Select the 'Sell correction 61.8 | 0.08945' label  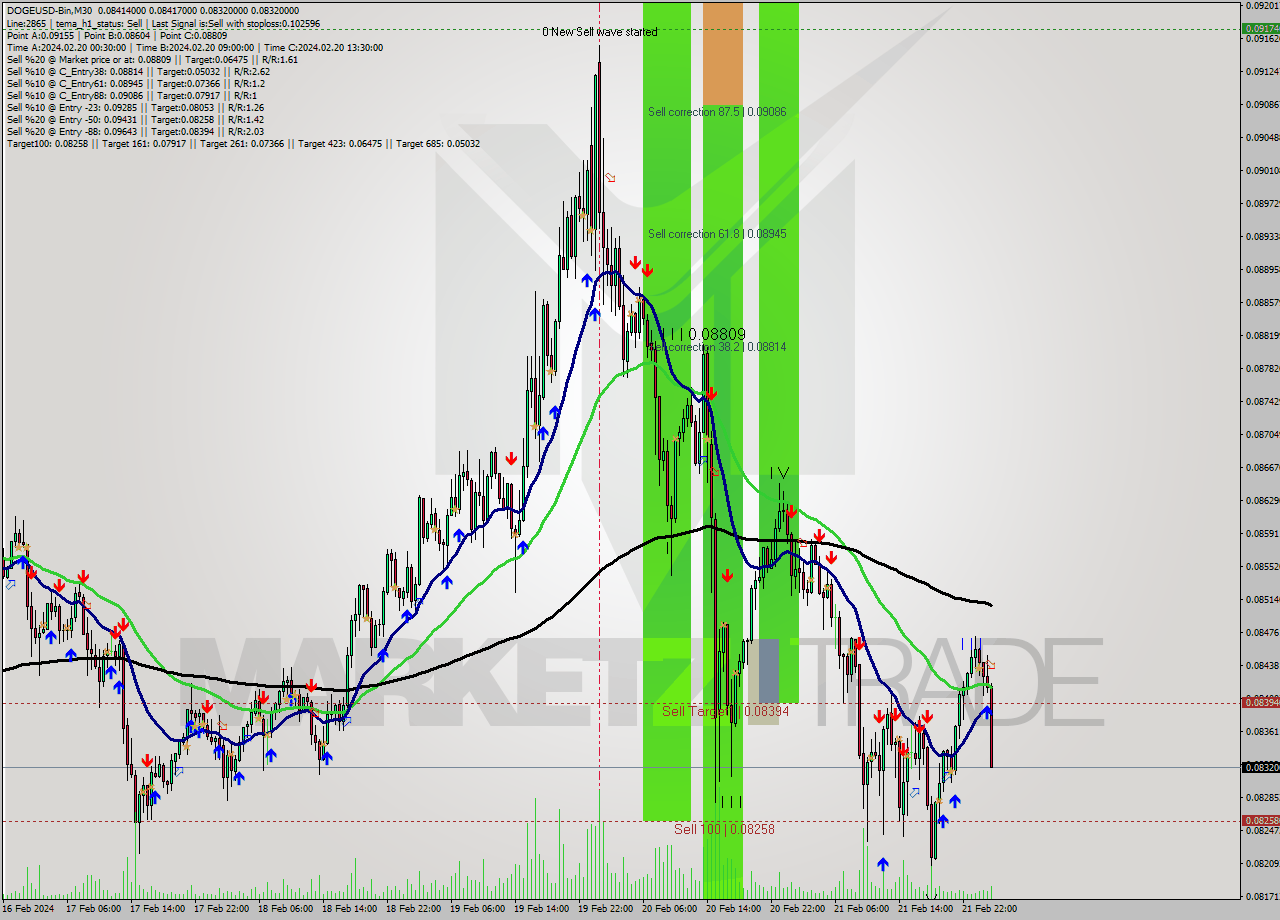[x=717, y=234]
